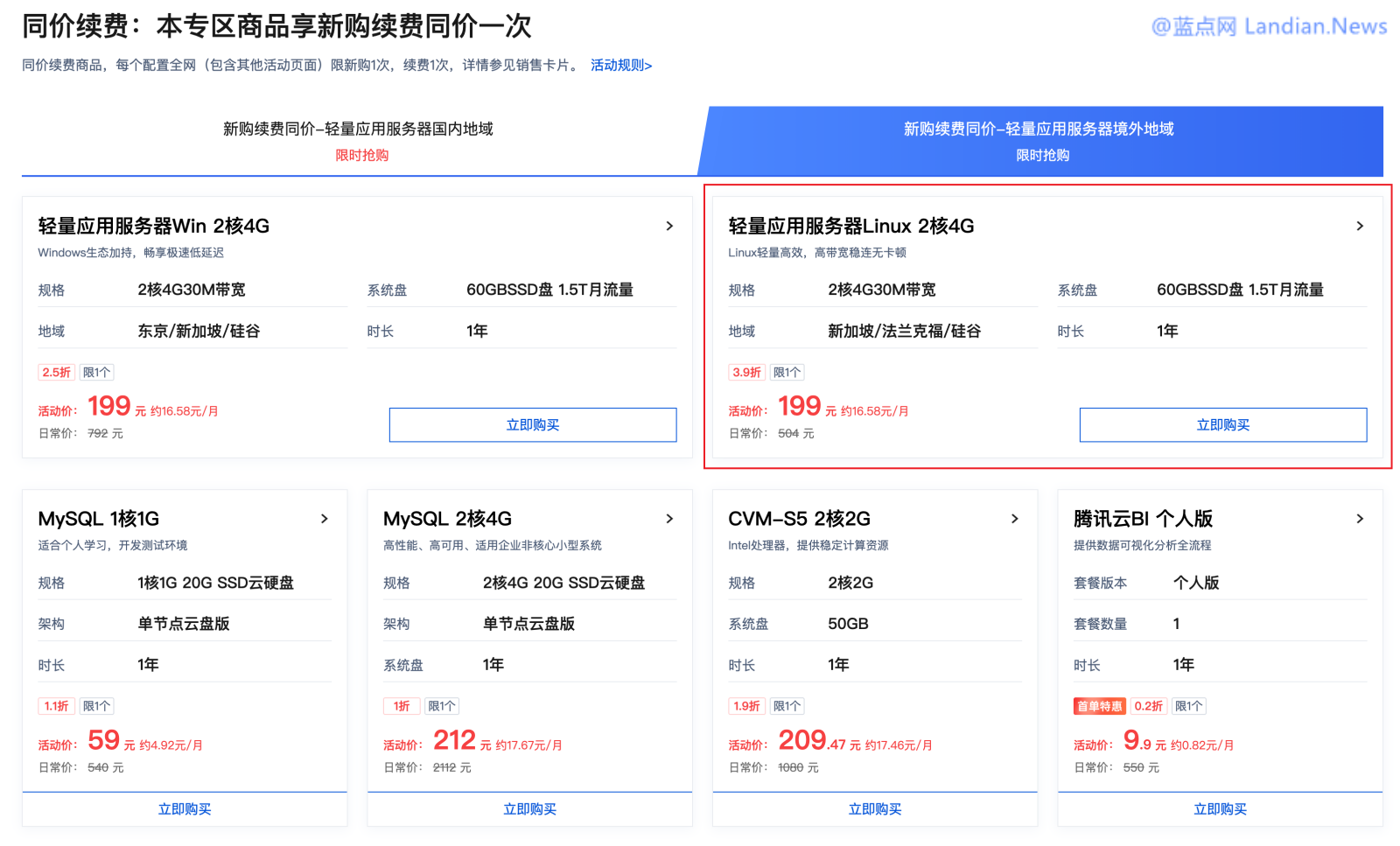This screenshot has width=1400, height=846.
Task: Click 立即购买 on 轻量应用服务器Win 2核4G
Action: (532, 424)
